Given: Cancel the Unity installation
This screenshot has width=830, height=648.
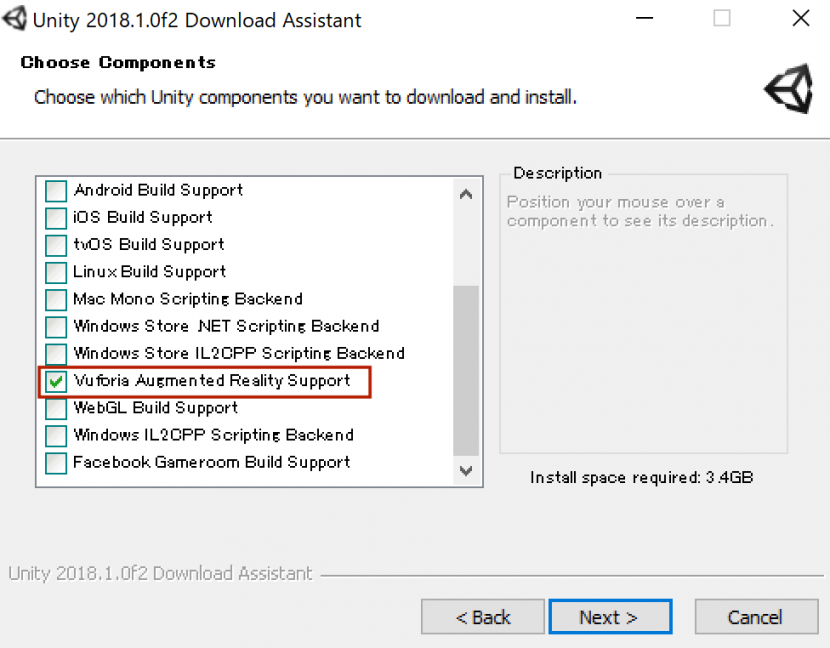Looking at the screenshot, I should point(755,617).
